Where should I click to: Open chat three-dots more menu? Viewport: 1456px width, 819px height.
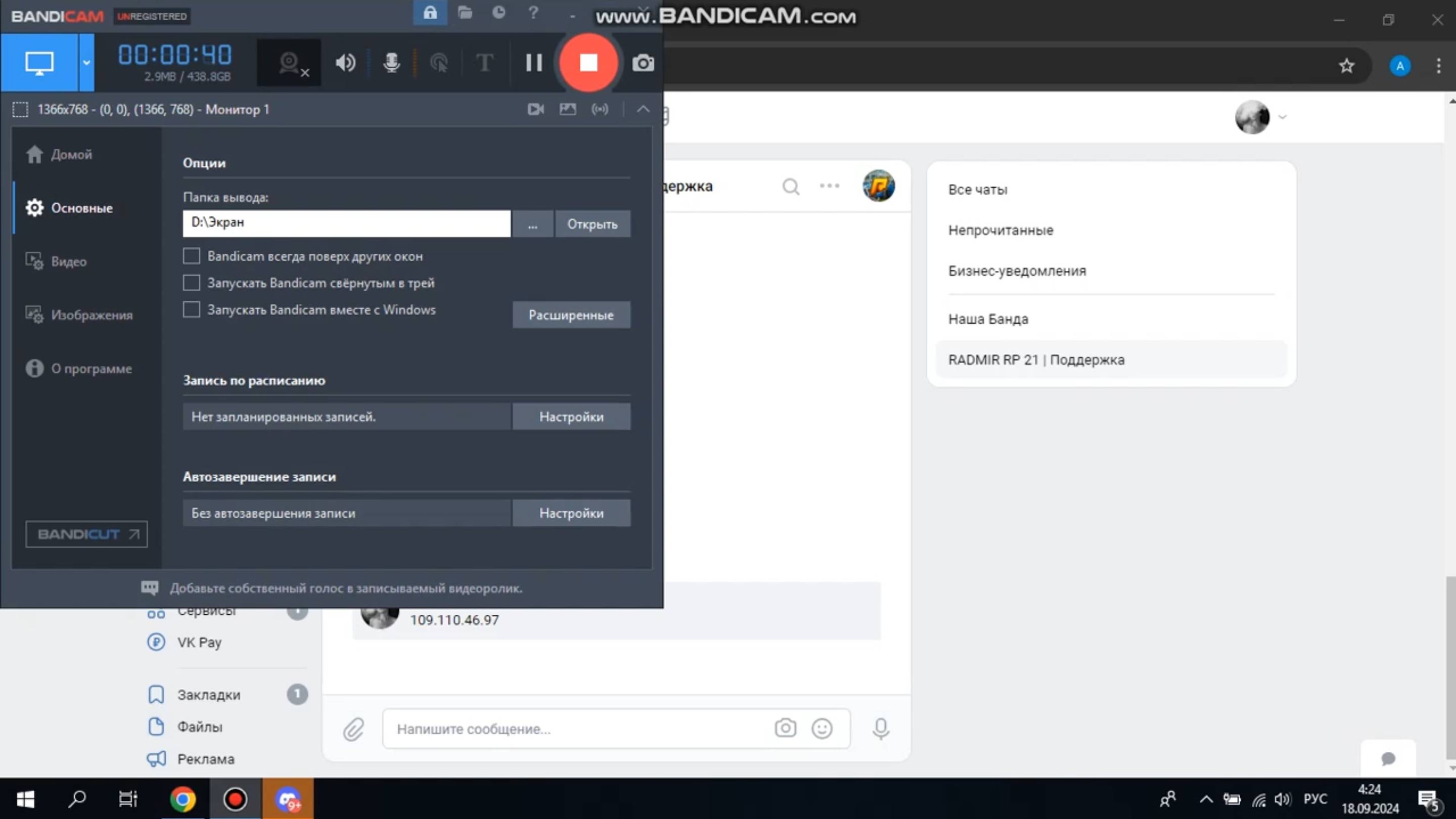point(829,186)
